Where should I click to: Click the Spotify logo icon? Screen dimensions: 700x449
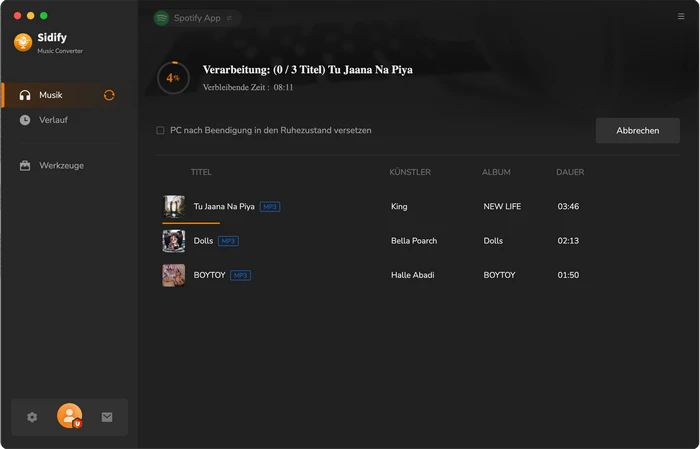[x=162, y=18]
